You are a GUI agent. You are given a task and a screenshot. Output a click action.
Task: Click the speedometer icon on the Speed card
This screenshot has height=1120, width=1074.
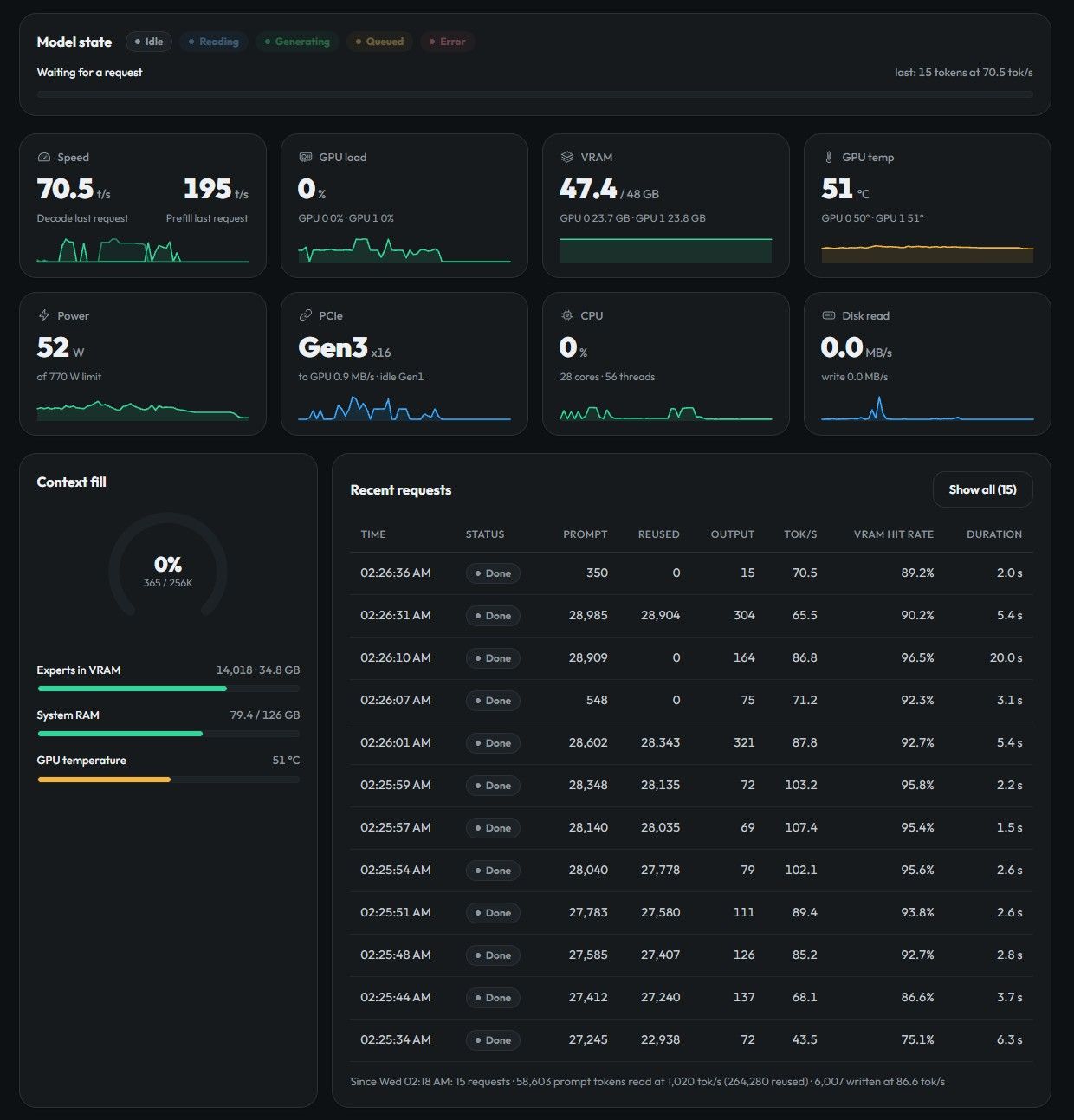(44, 158)
